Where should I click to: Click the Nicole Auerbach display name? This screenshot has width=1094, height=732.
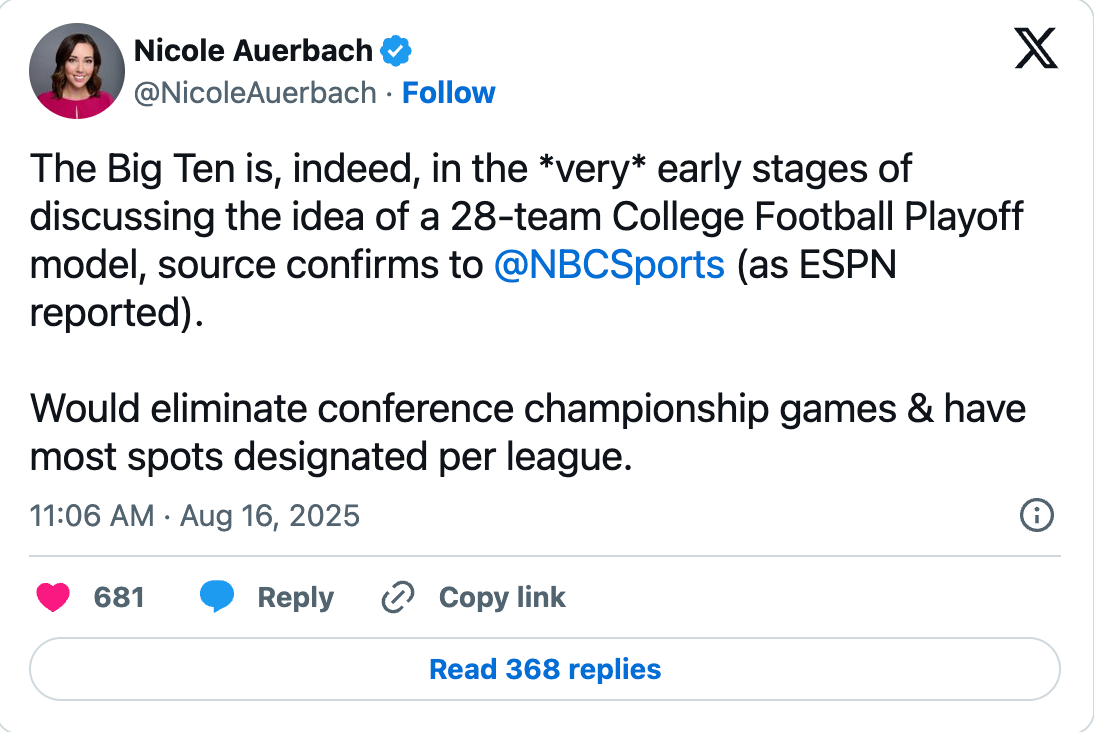[x=253, y=50]
